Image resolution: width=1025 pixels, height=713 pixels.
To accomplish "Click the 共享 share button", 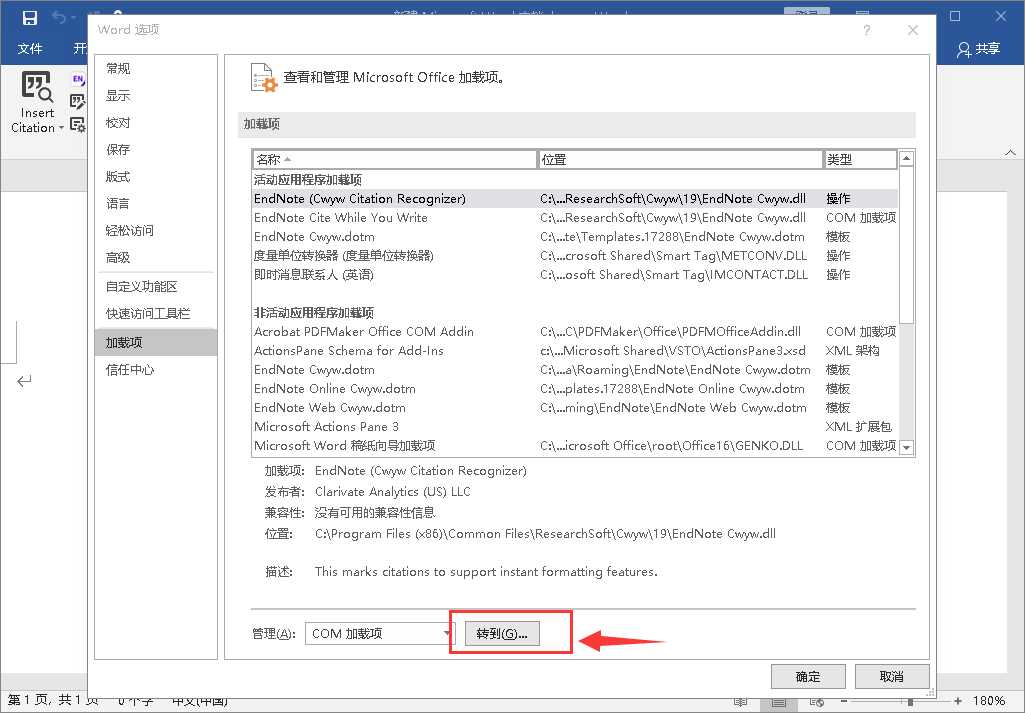I will click(978, 49).
